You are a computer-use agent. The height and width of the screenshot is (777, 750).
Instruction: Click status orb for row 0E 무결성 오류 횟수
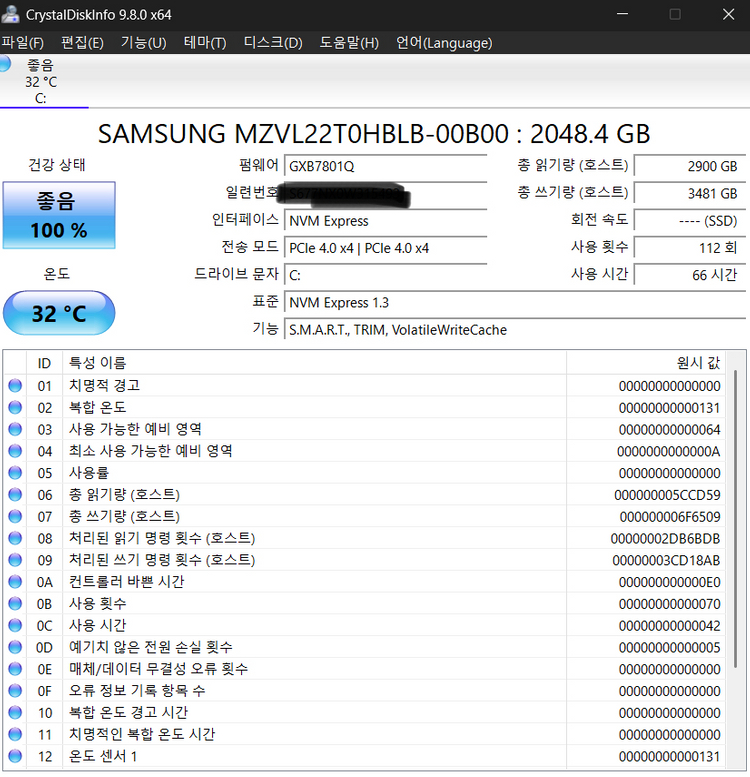click(x=15, y=669)
